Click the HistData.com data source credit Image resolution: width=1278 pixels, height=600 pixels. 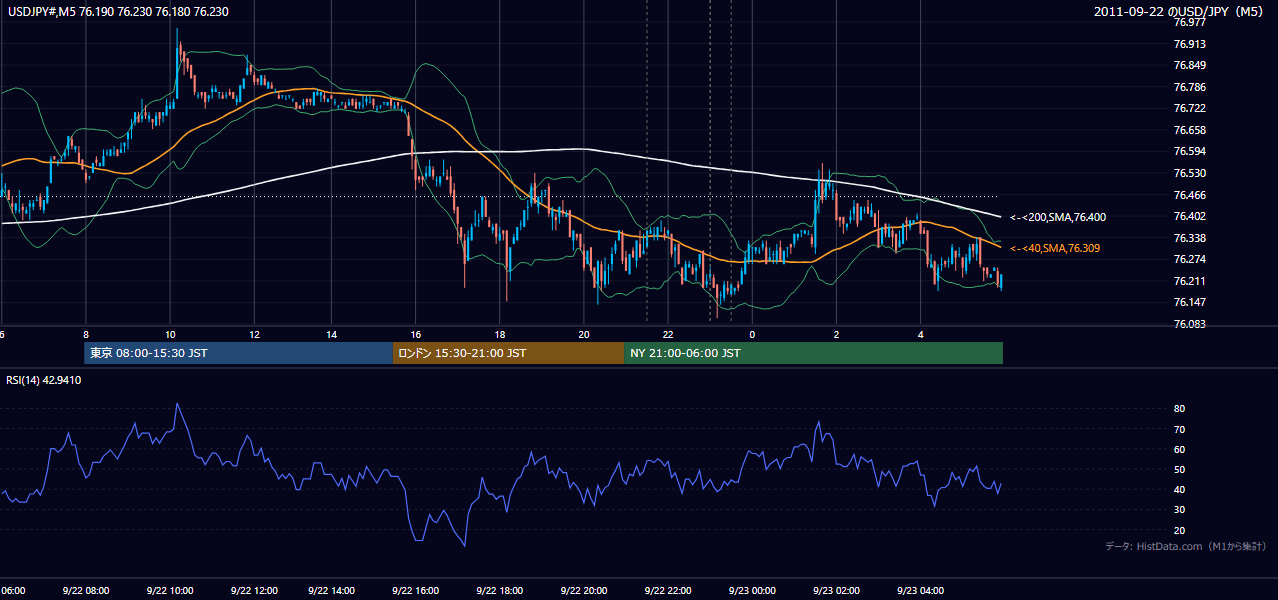[1186, 546]
